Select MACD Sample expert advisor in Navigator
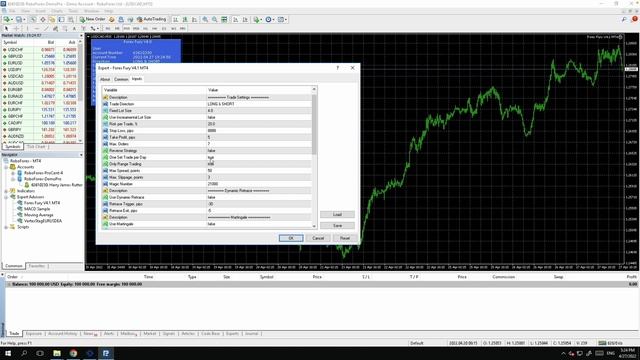 (37, 209)
